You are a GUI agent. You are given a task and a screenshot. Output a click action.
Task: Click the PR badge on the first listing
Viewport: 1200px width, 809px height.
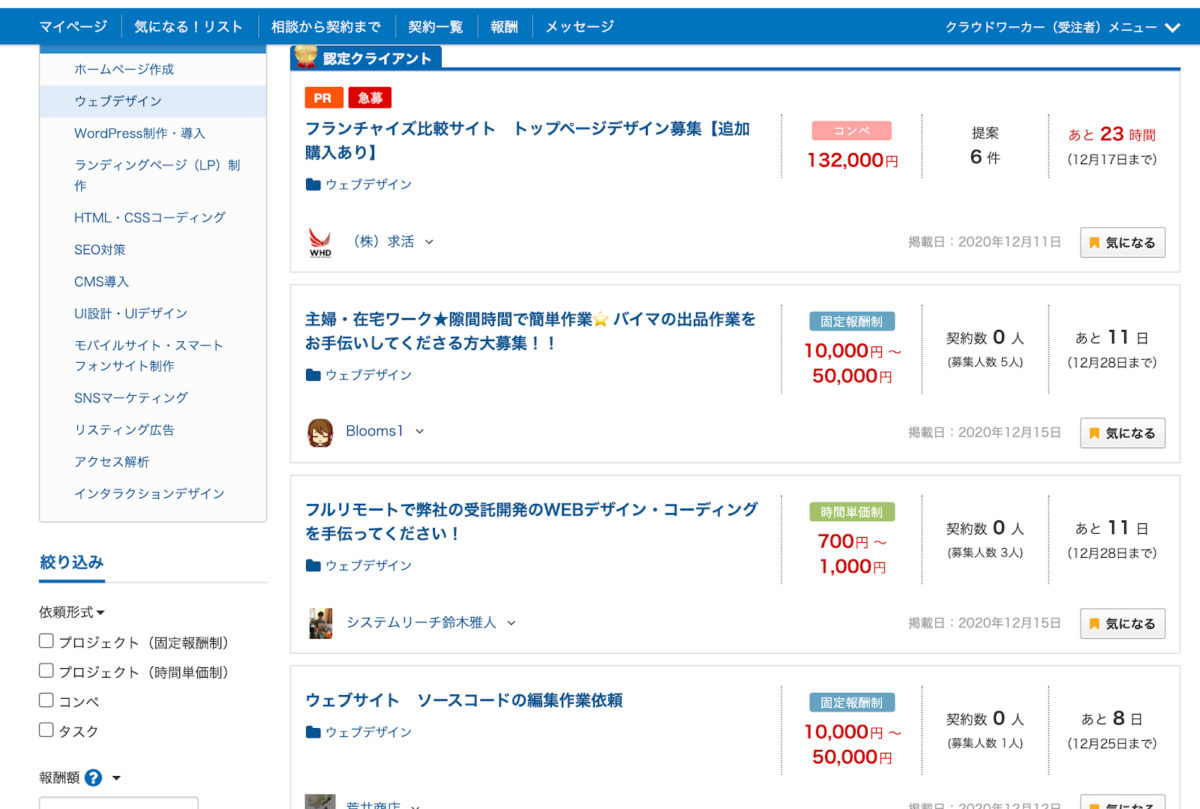[x=324, y=97]
